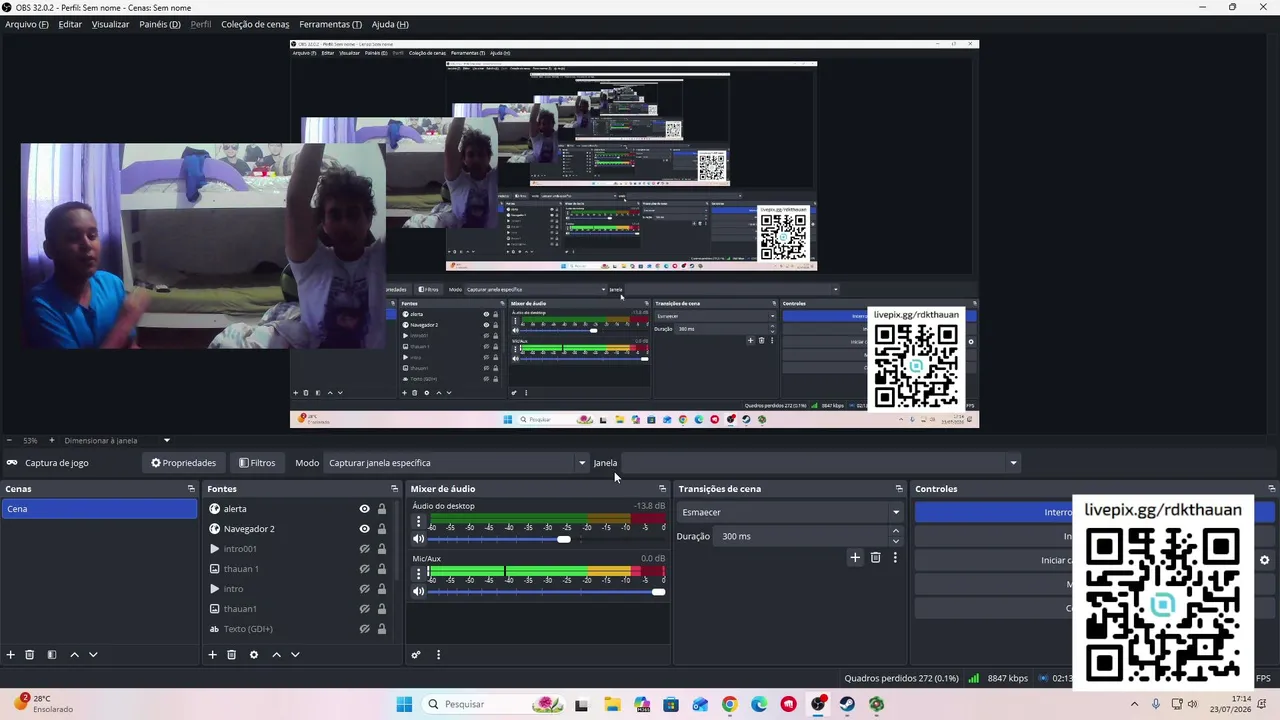The height and width of the screenshot is (720, 1280).
Task: Open the Visualizar menu
Action: 110,24
